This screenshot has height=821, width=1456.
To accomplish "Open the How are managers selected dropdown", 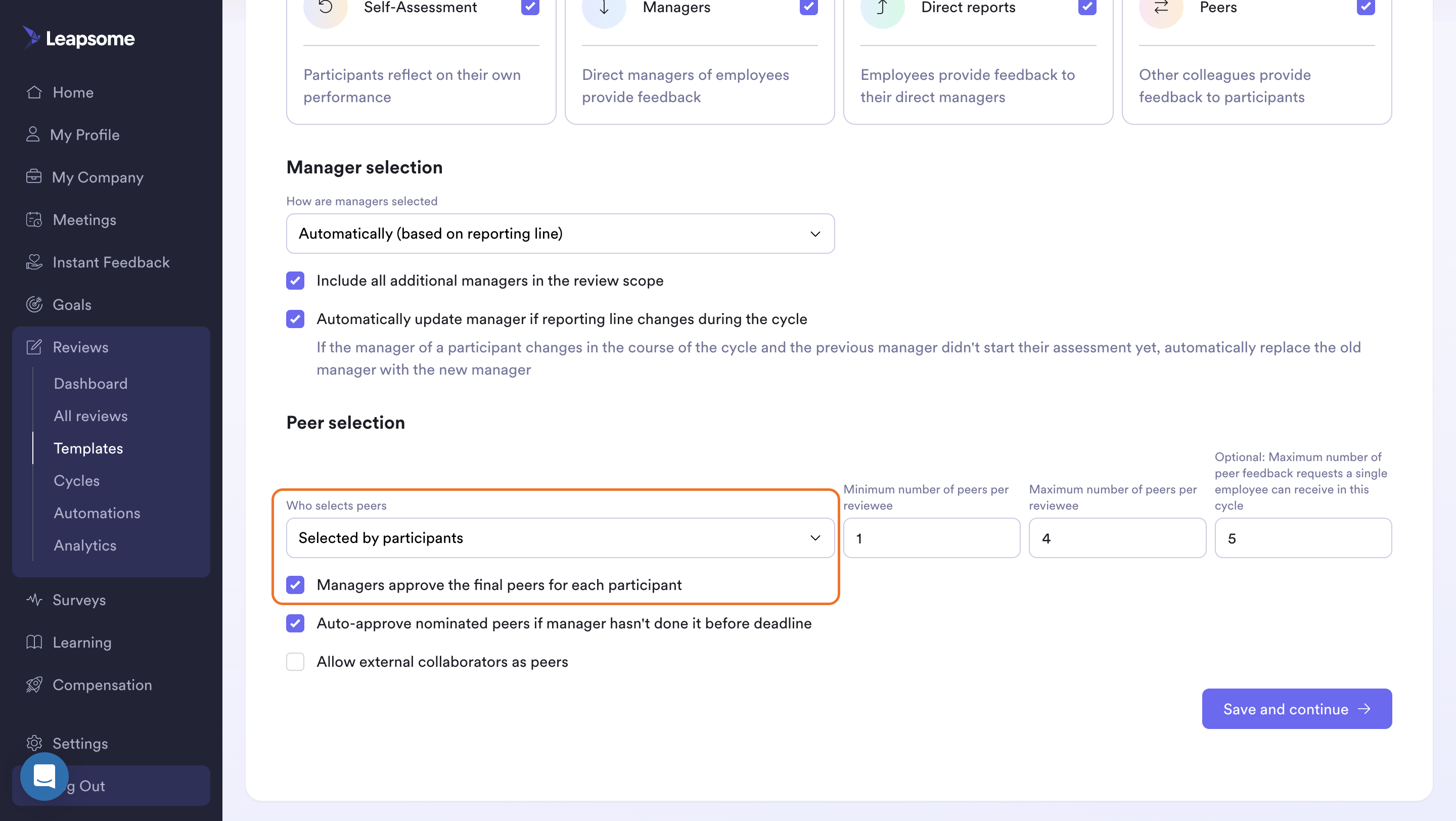I will click(560, 234).
